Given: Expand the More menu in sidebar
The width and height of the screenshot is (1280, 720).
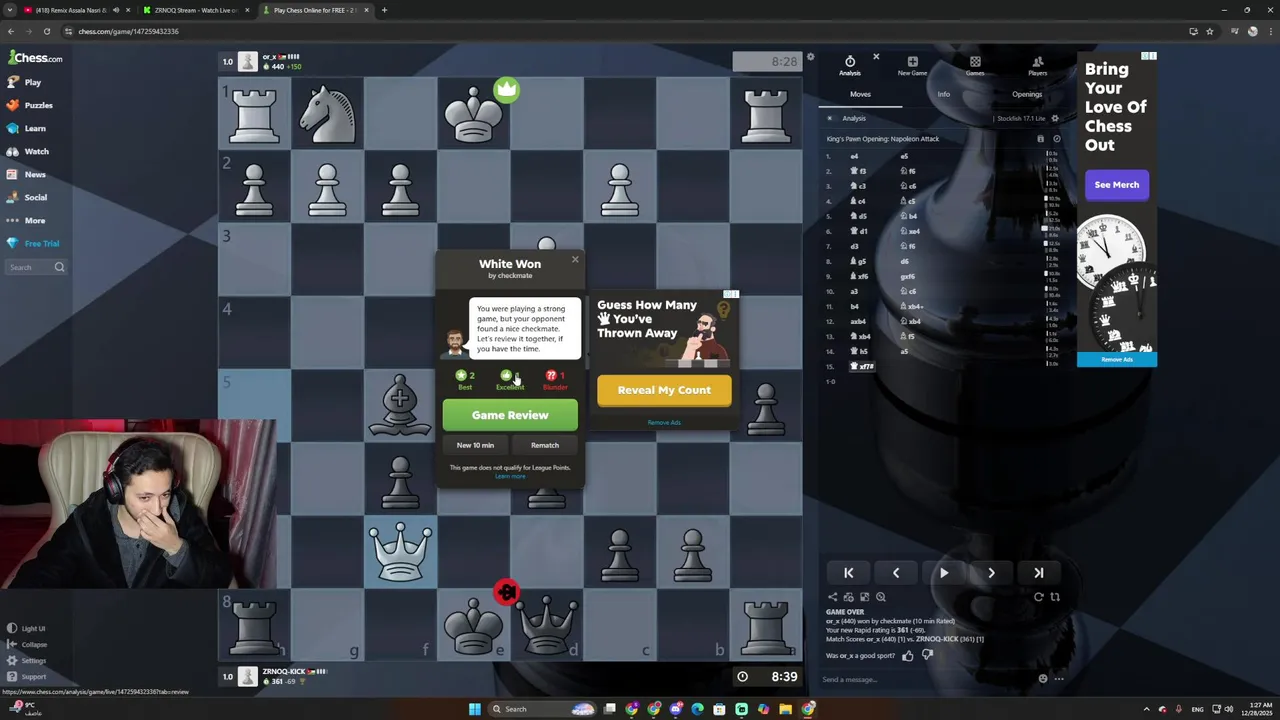Looking at the screenshot, I should click(x=27, y=220).
